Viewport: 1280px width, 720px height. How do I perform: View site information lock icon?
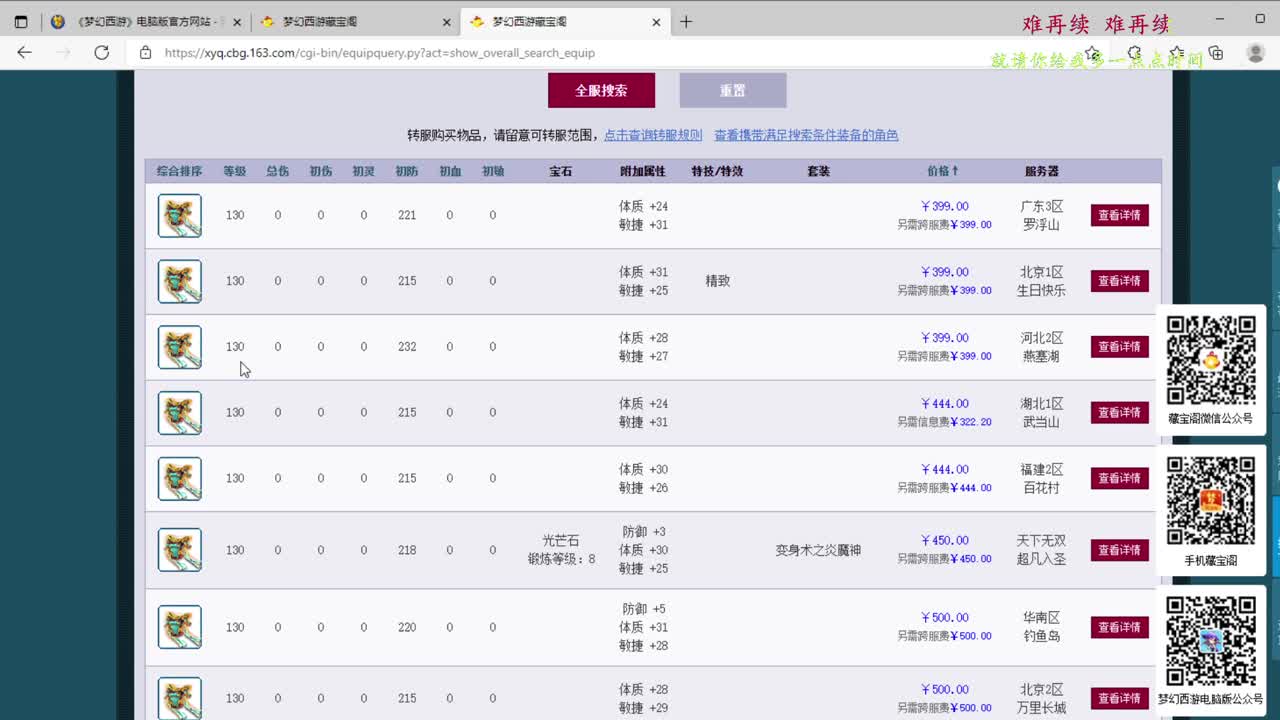click(x=145, y=53)
